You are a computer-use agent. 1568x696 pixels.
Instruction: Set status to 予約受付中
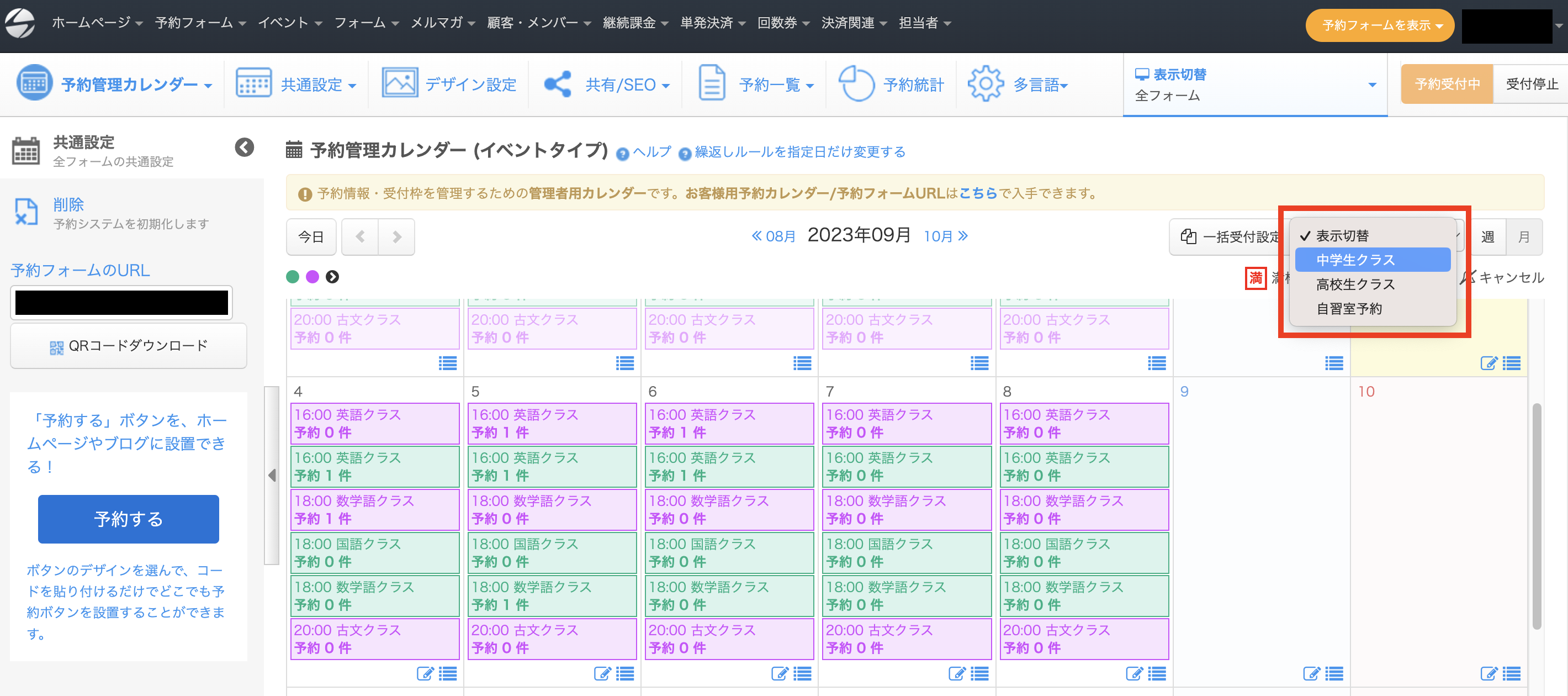[x=1447, y=84]
